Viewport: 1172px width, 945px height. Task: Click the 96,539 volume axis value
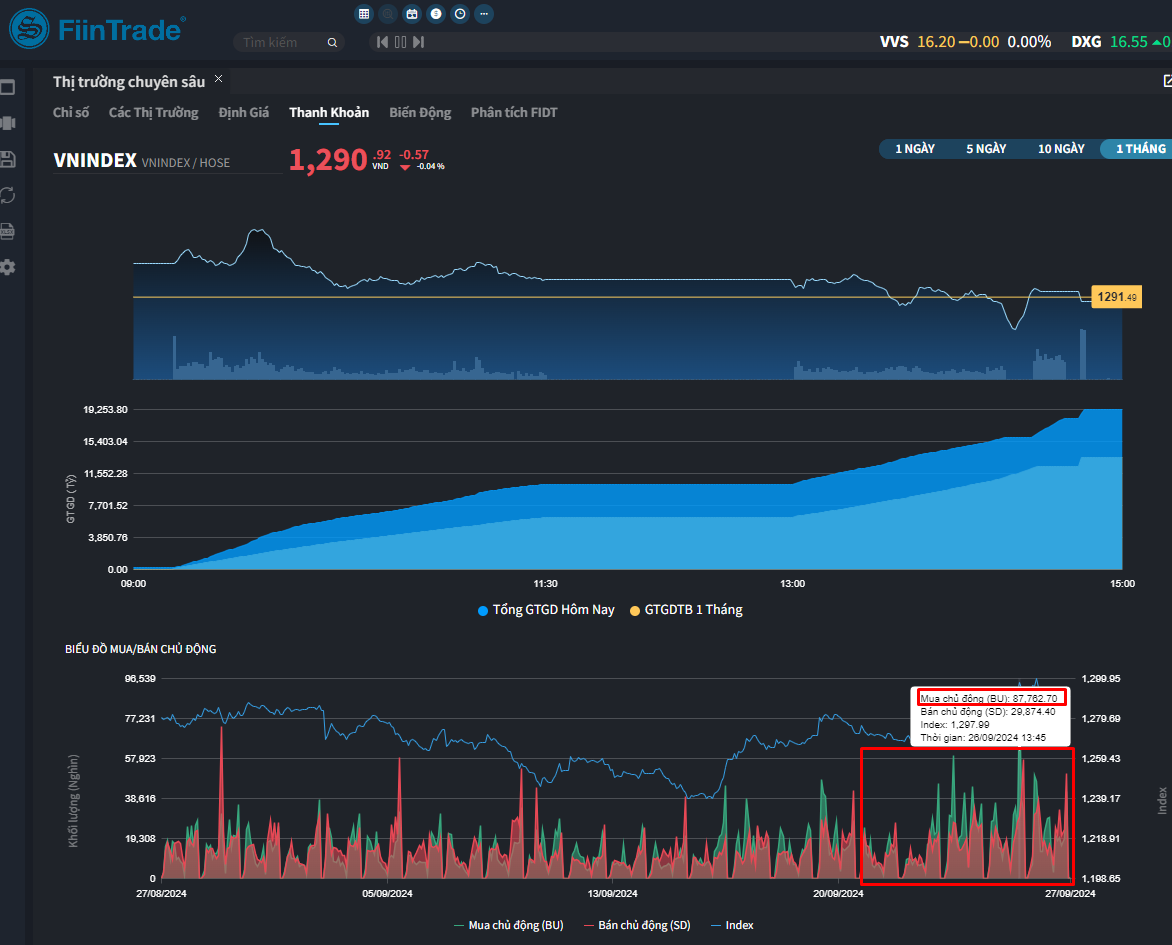(x=140, y=679)
